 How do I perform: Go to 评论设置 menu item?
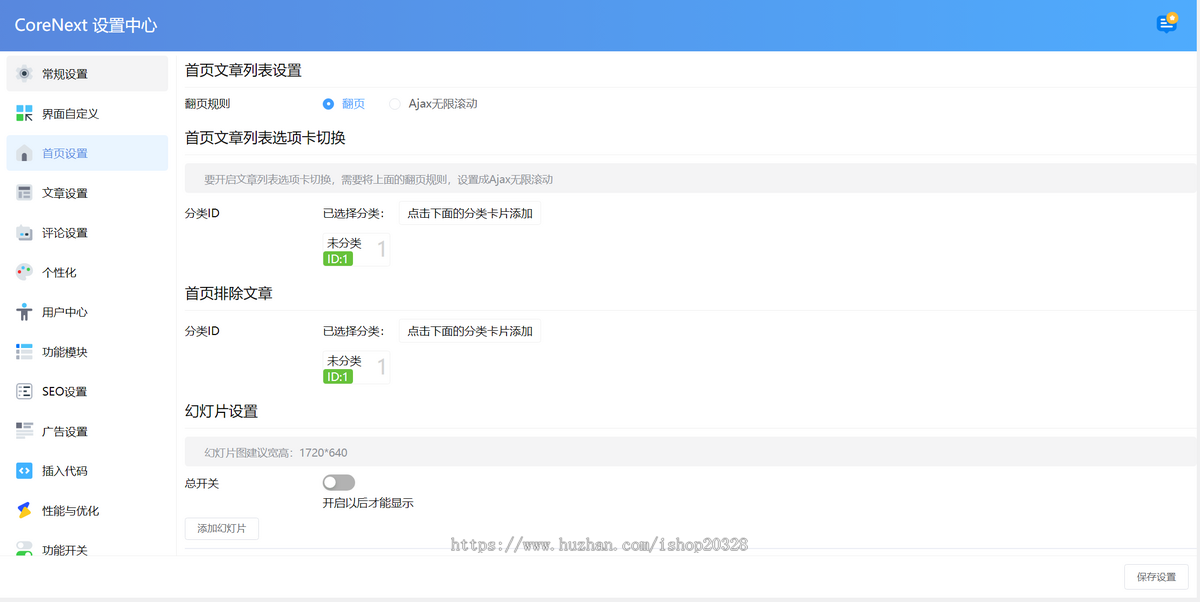point(87,233)
